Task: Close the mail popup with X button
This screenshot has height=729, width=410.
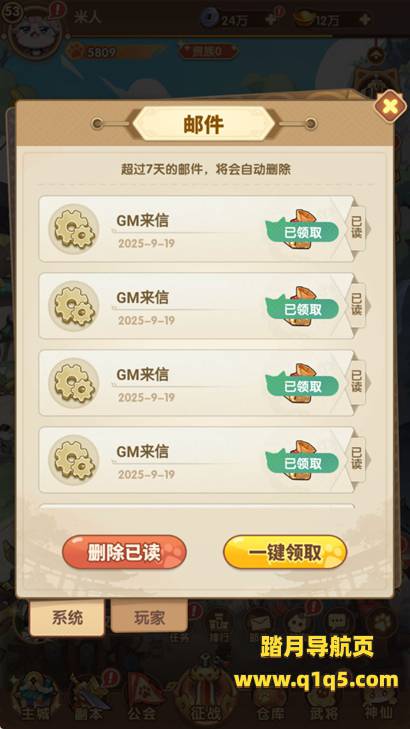Action: tap(390, 106)
